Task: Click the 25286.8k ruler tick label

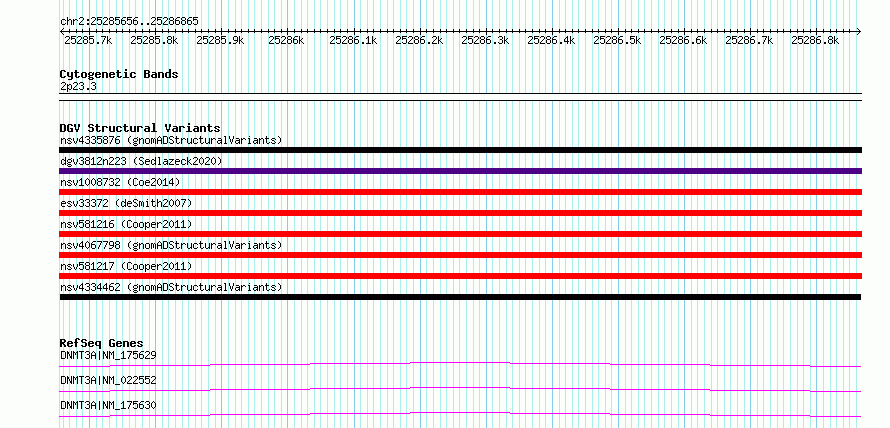Action: [816, 40]
